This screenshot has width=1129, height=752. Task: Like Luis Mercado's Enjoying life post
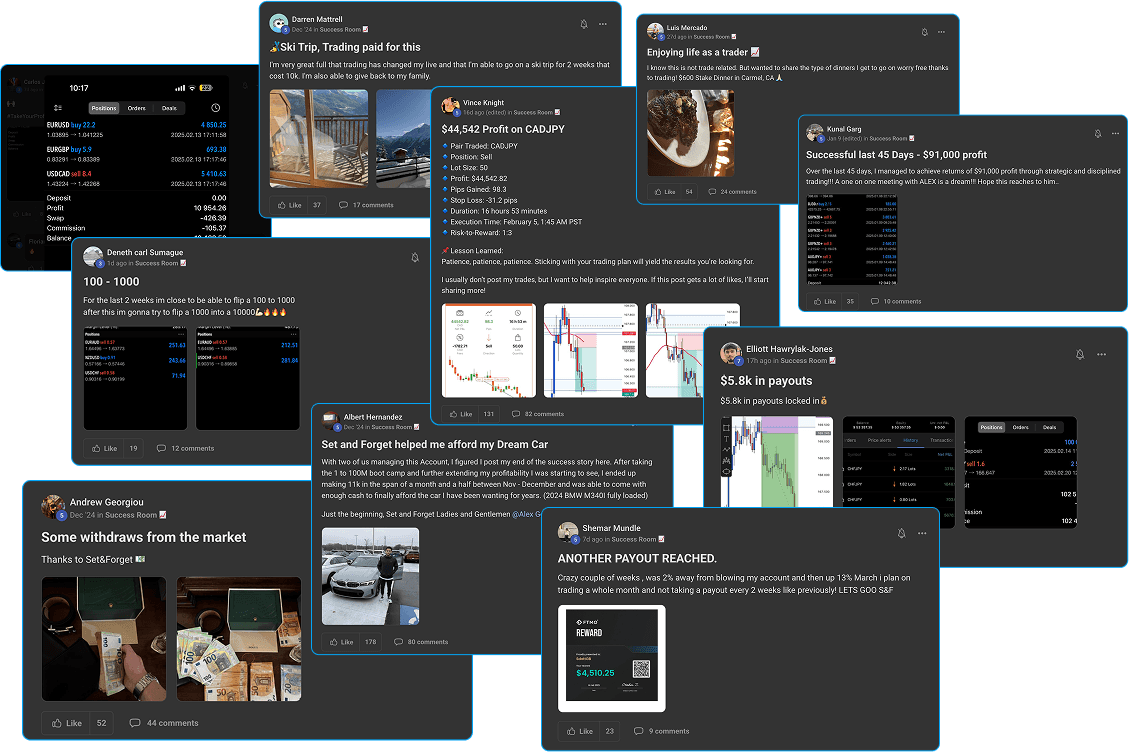pos(665,192)
